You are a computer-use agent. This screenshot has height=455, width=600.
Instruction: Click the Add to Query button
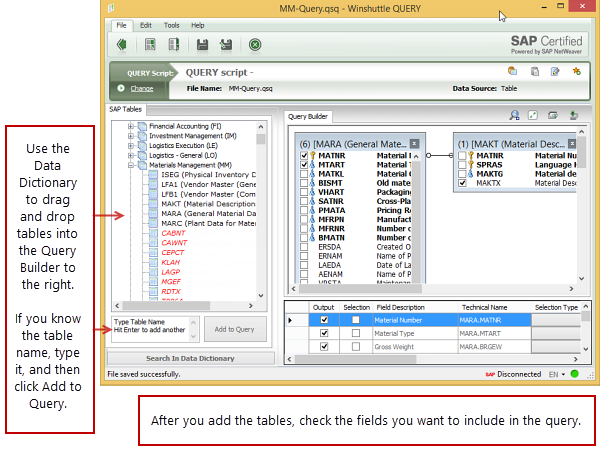pos(235,329)
